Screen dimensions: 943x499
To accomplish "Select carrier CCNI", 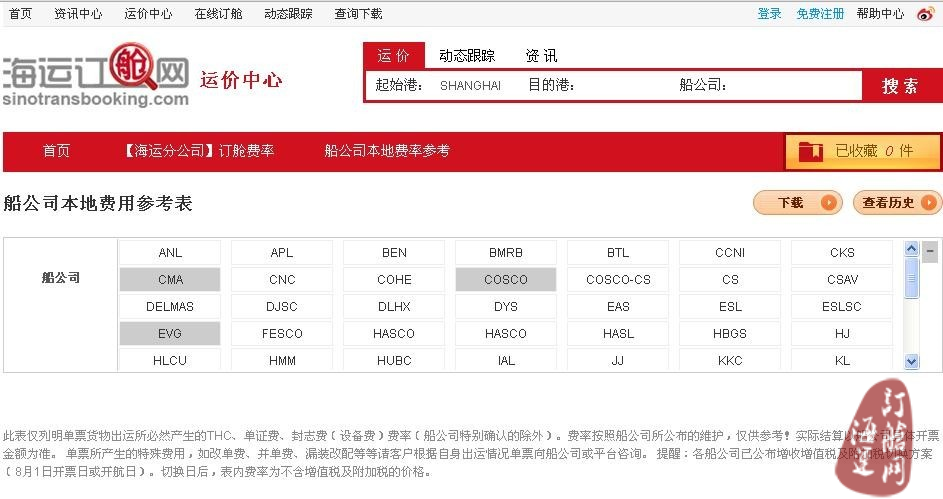I will pos(730,253).
